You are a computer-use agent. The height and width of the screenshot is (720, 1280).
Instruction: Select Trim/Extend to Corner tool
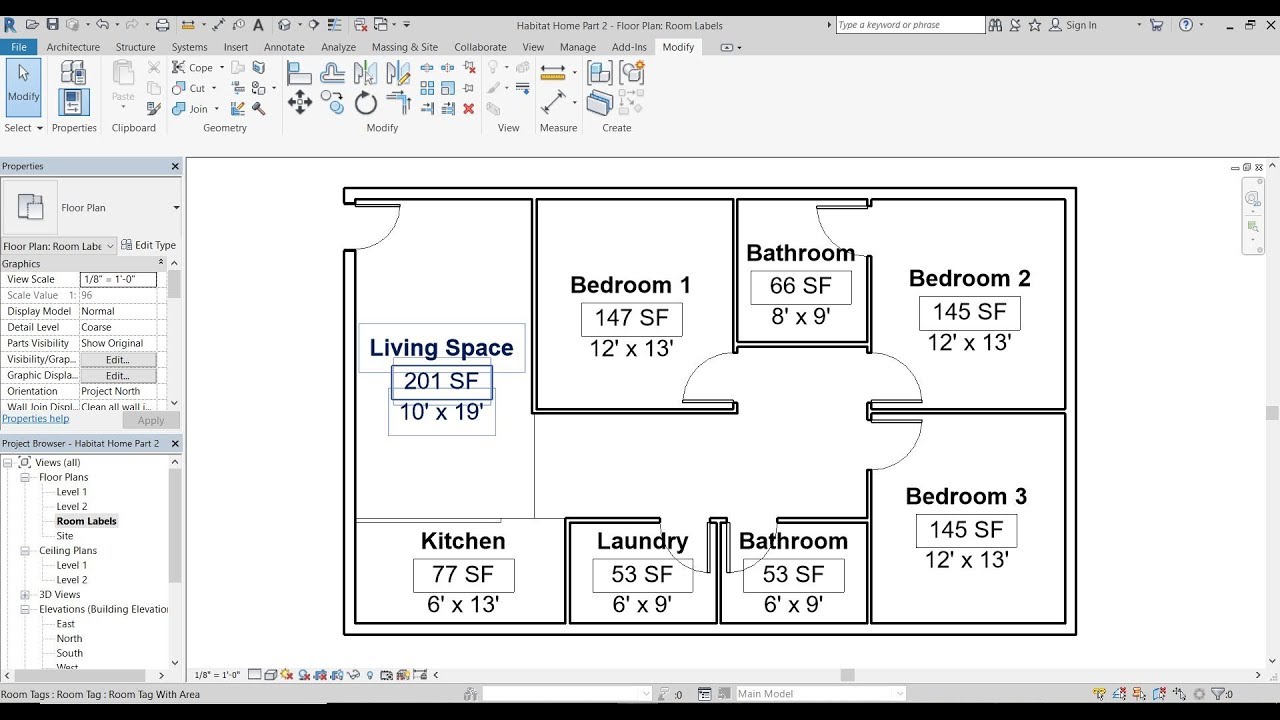398,102
